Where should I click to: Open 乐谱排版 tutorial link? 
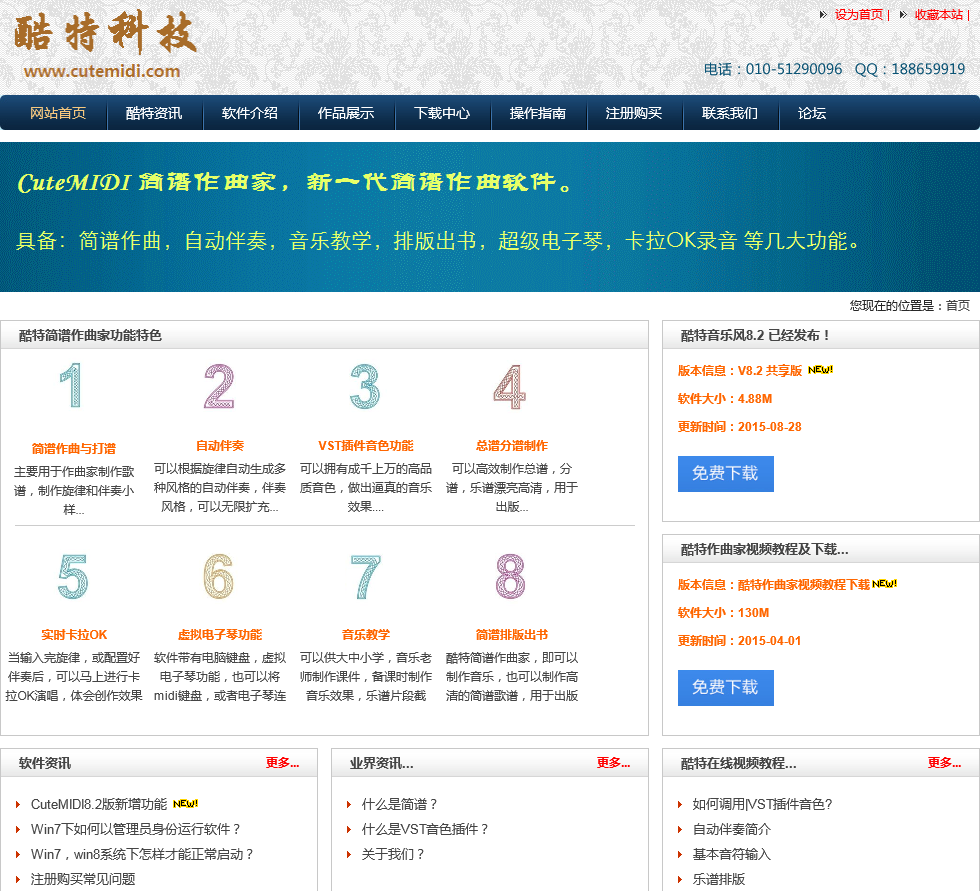coord(719,879)
